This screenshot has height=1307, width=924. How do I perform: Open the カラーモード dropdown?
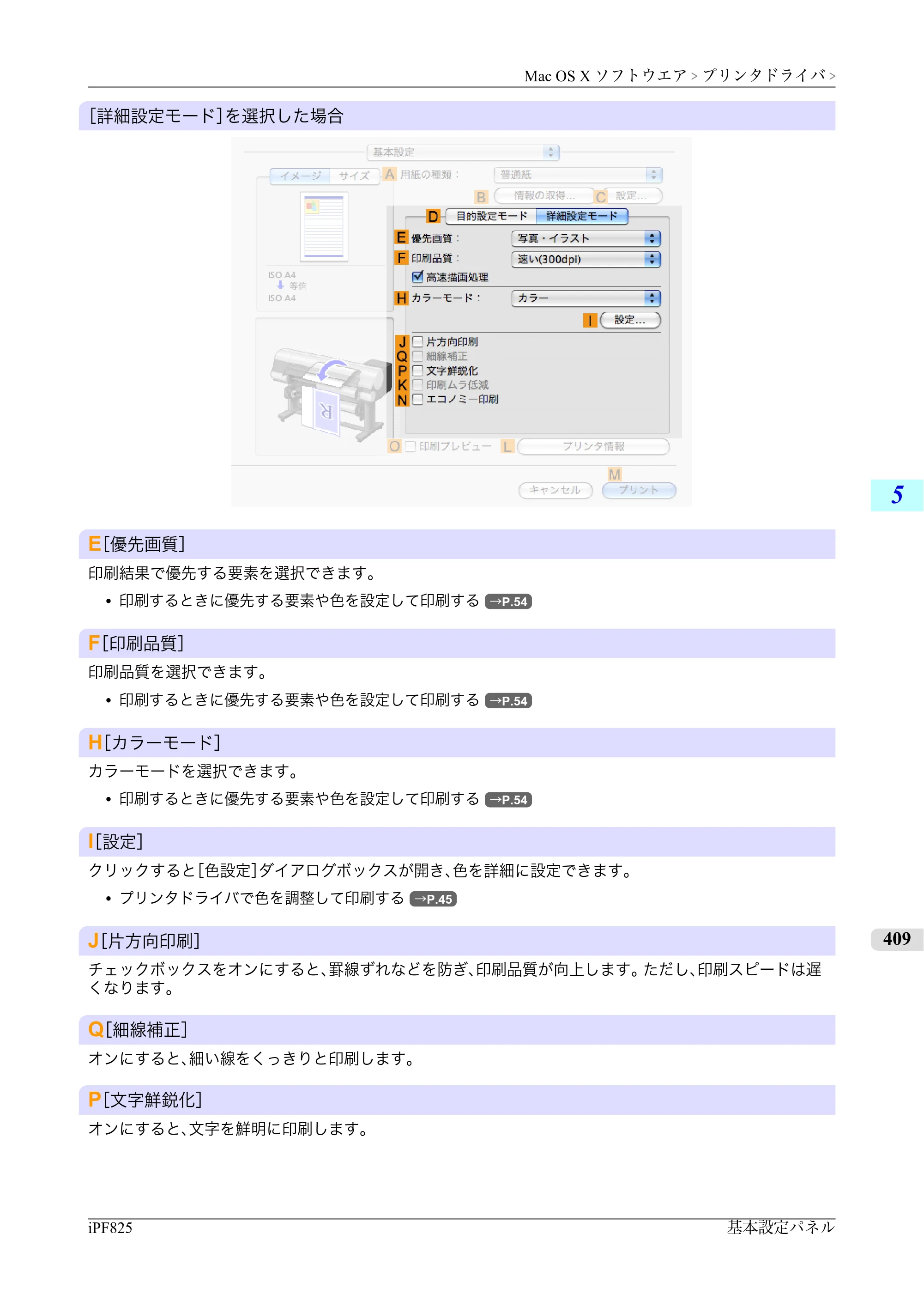pos(586,298)
